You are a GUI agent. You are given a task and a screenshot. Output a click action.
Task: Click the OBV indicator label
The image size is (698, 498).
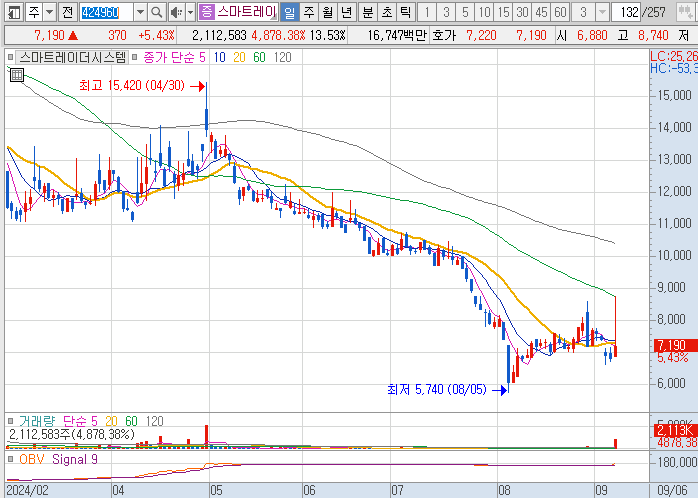(31, 459)
